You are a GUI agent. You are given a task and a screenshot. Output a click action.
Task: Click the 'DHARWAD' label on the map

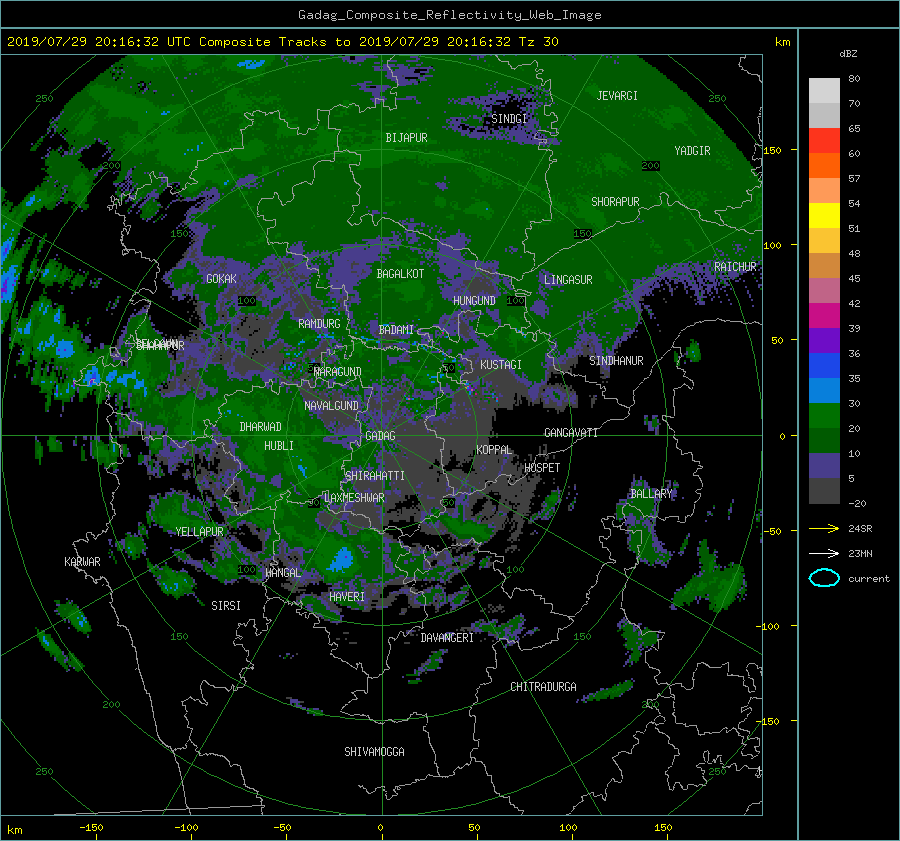(x=261, y=427)
